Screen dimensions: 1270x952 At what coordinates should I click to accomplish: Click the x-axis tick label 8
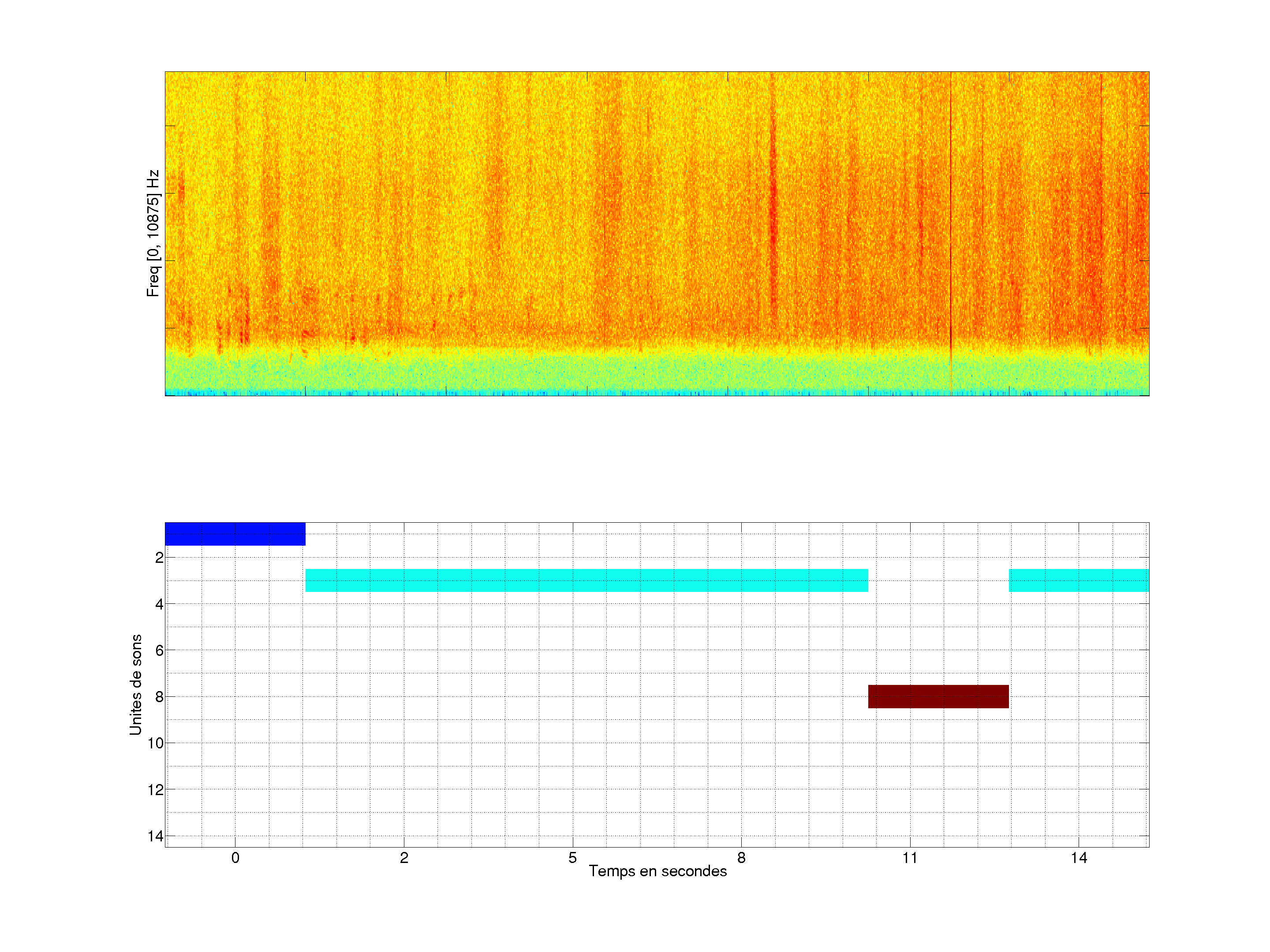(741, 858)
